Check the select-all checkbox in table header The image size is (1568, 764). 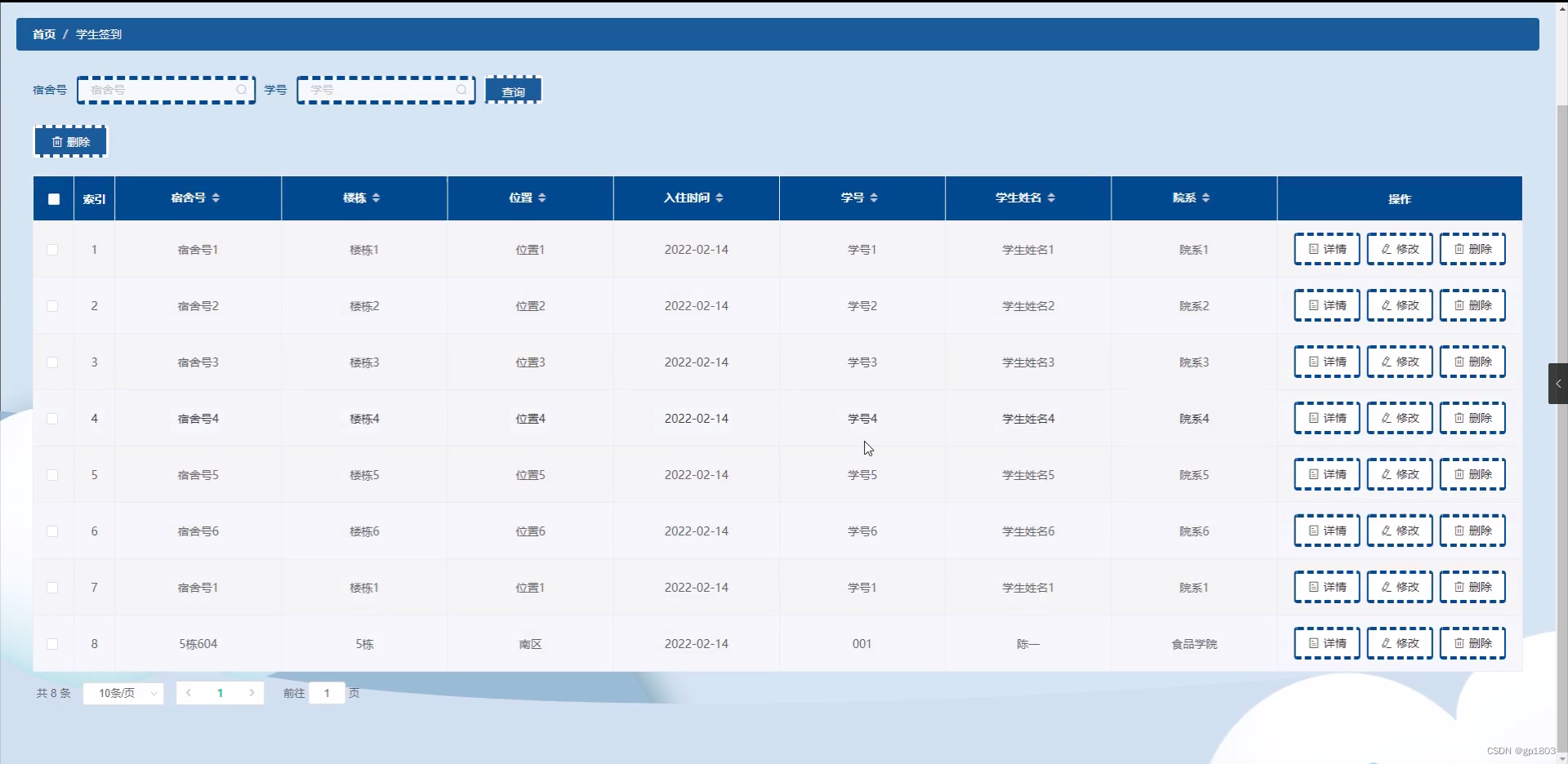[53, 199]
